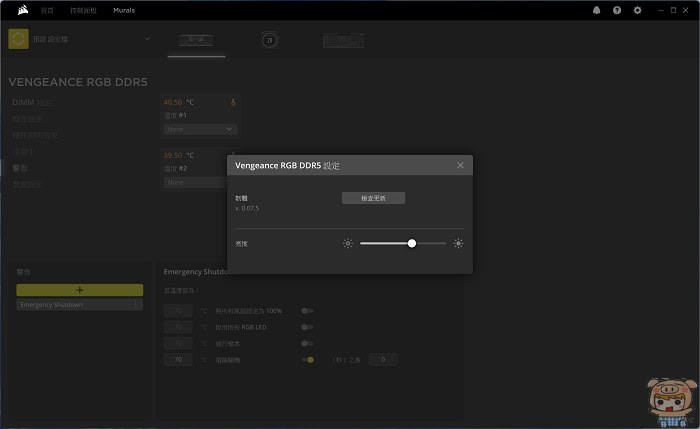This screenshot has height=429, width=700.
Task: Select 警告 in the sidebar
Action: (x=20, y=168)
